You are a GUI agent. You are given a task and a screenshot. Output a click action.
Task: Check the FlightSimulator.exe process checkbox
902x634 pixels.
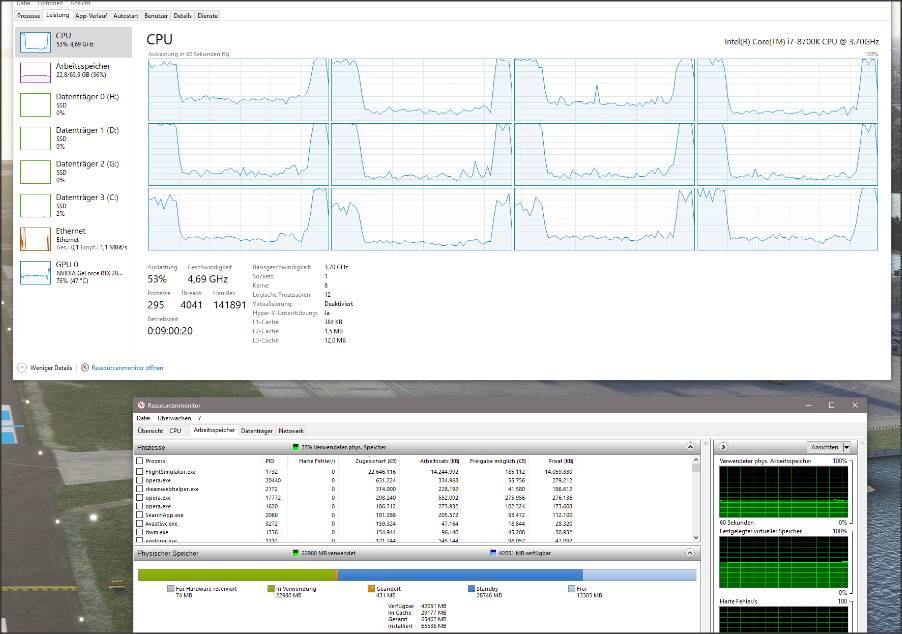(139, 470)
